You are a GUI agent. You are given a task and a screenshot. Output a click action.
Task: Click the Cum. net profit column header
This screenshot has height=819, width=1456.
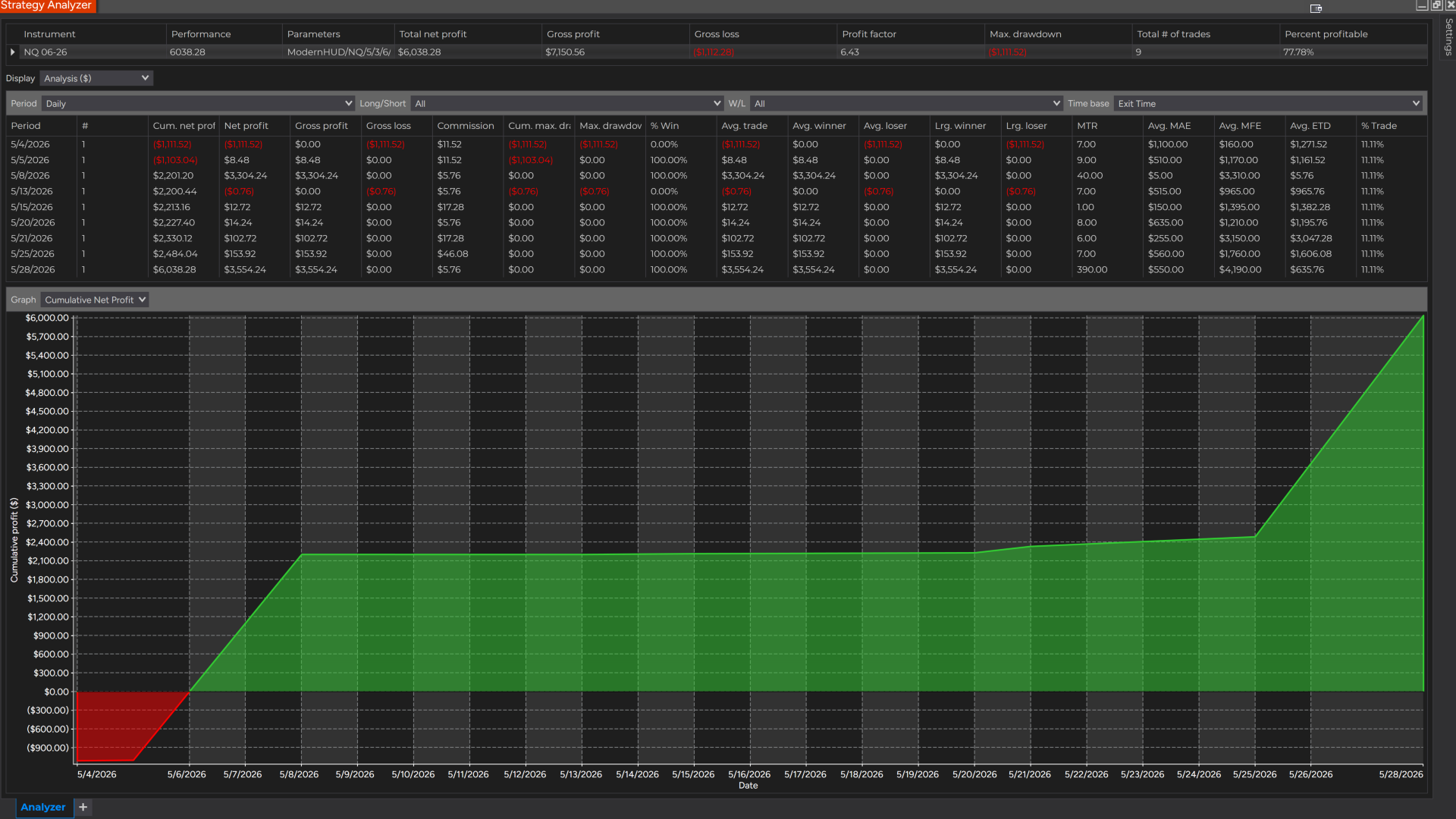click(x=184, y=126)
